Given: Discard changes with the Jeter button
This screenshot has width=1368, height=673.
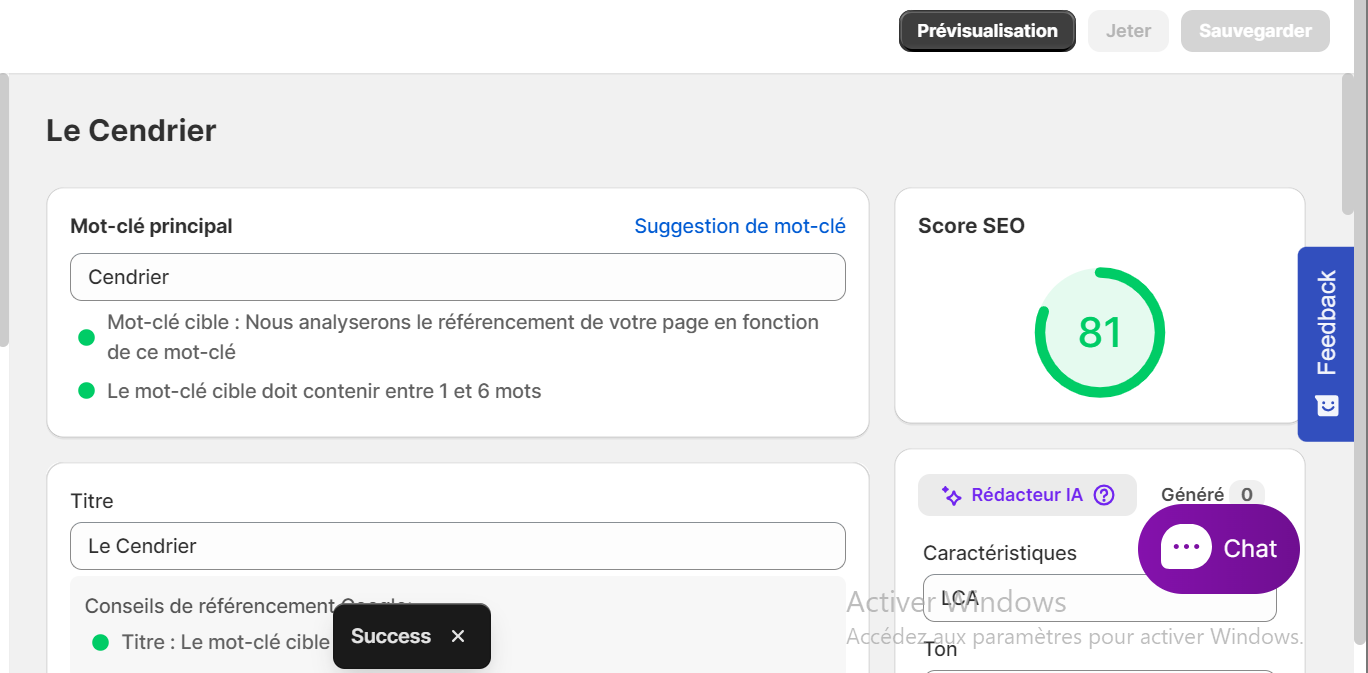Looking at the screenshot, I should [x=1128, y=31].
